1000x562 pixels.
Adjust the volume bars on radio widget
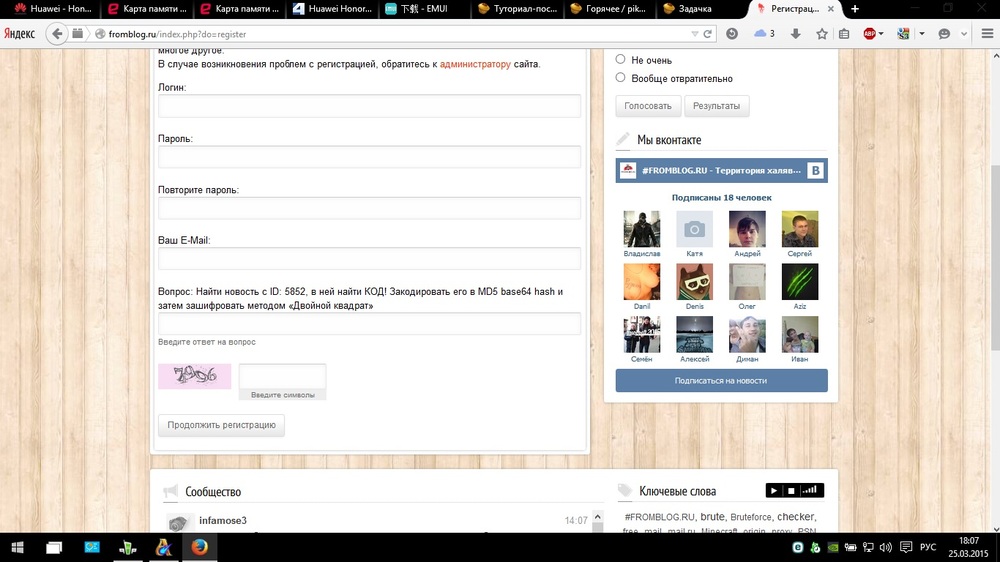(x=812, y=490)
